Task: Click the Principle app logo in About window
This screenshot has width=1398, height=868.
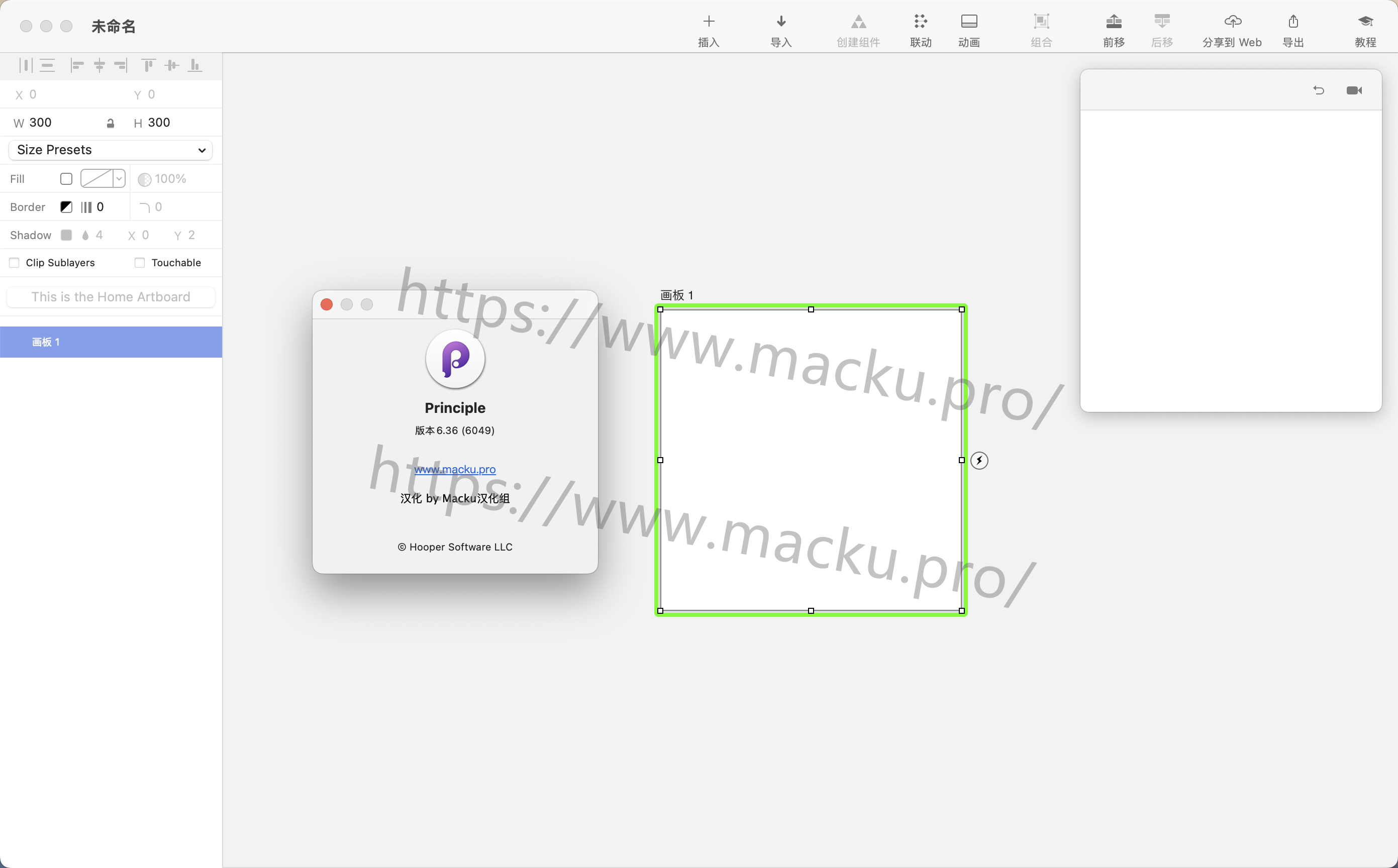Action: click(x=455, y=359)
